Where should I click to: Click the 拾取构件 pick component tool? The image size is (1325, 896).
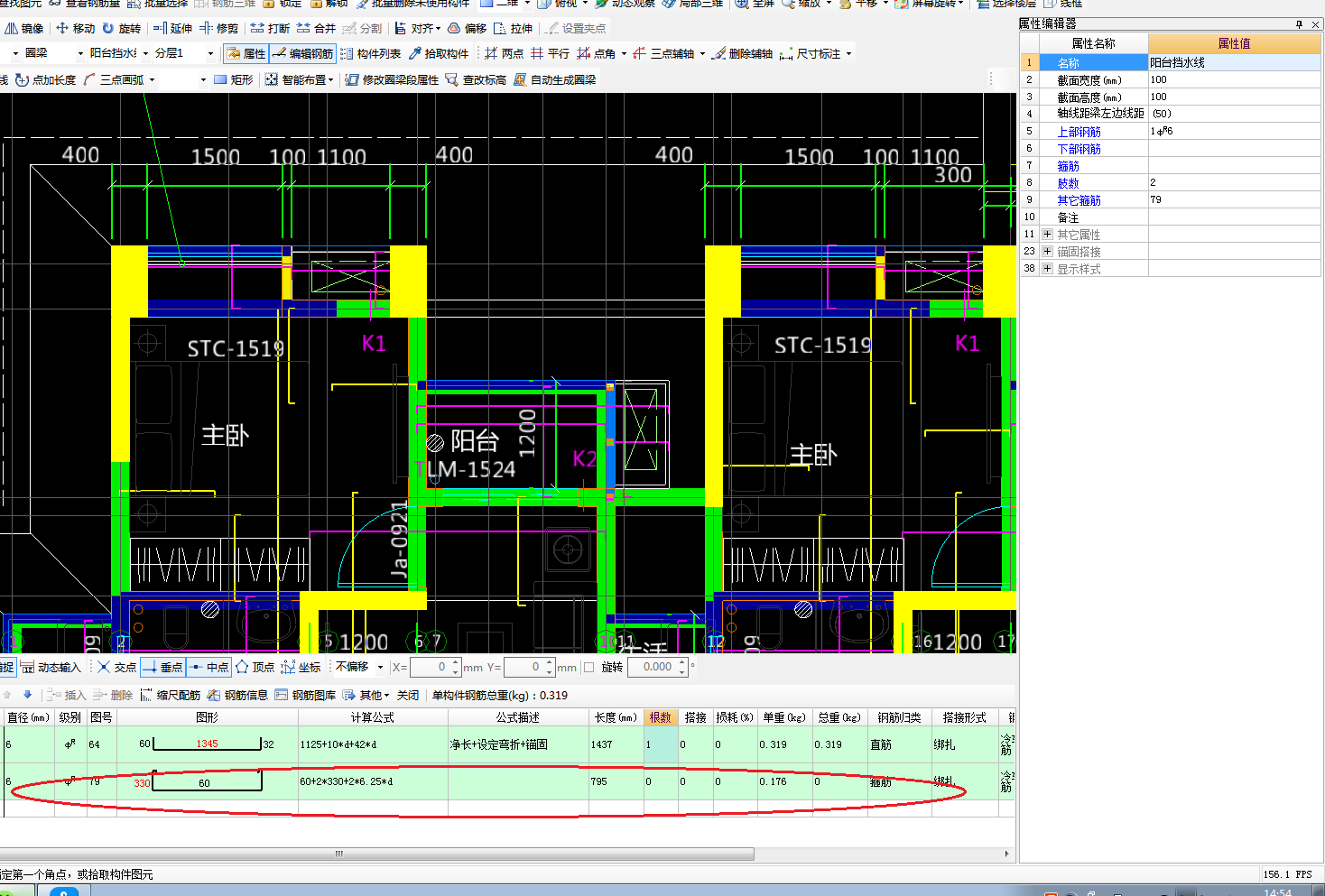pyautogui.click(x=439, y=54)
